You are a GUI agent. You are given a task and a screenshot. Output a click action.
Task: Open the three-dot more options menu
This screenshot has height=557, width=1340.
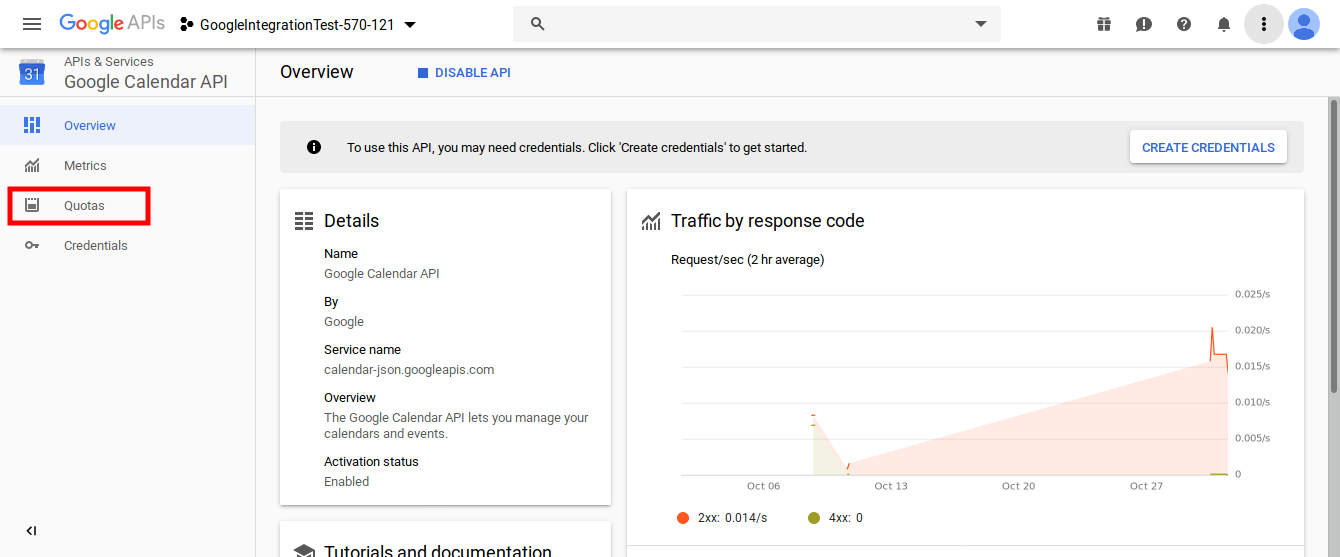coord(1264,24)
